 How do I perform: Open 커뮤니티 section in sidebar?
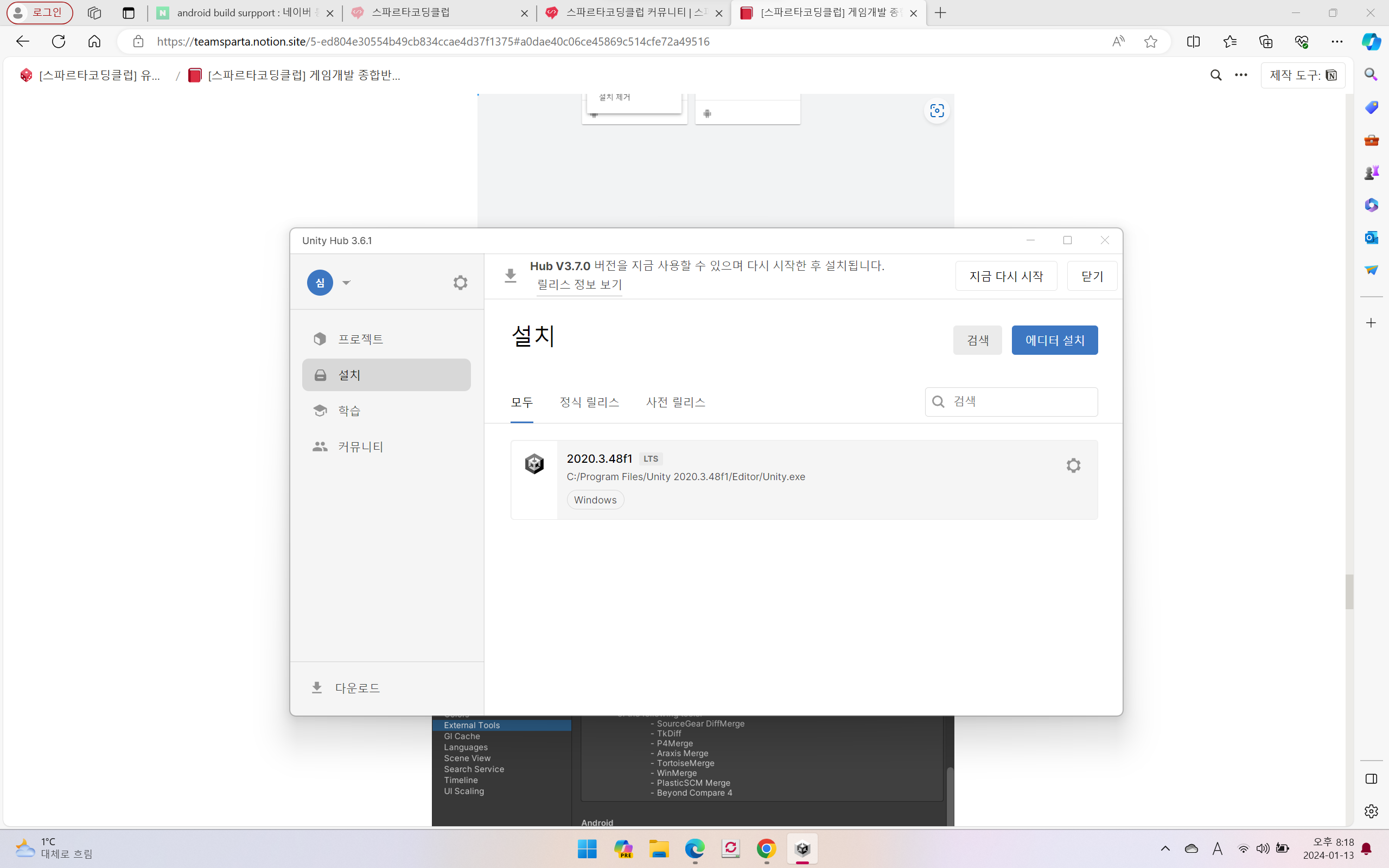[x=386, y=446]
